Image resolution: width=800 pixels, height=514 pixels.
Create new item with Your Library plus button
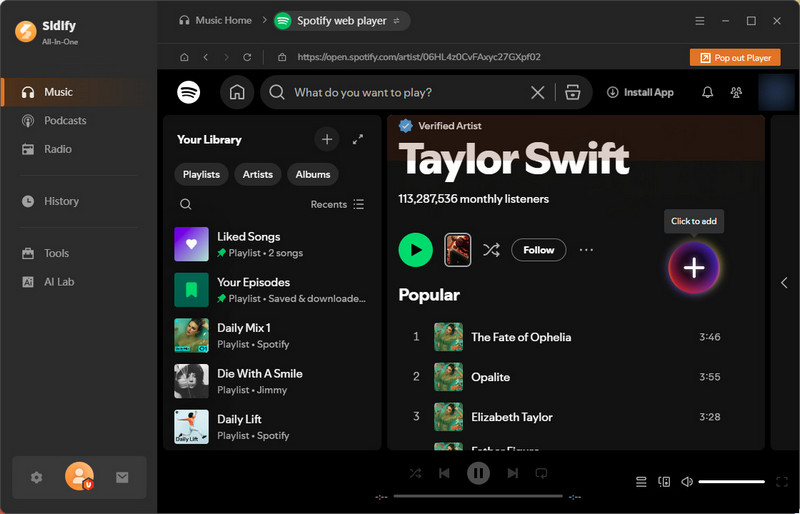click(327, 139)
